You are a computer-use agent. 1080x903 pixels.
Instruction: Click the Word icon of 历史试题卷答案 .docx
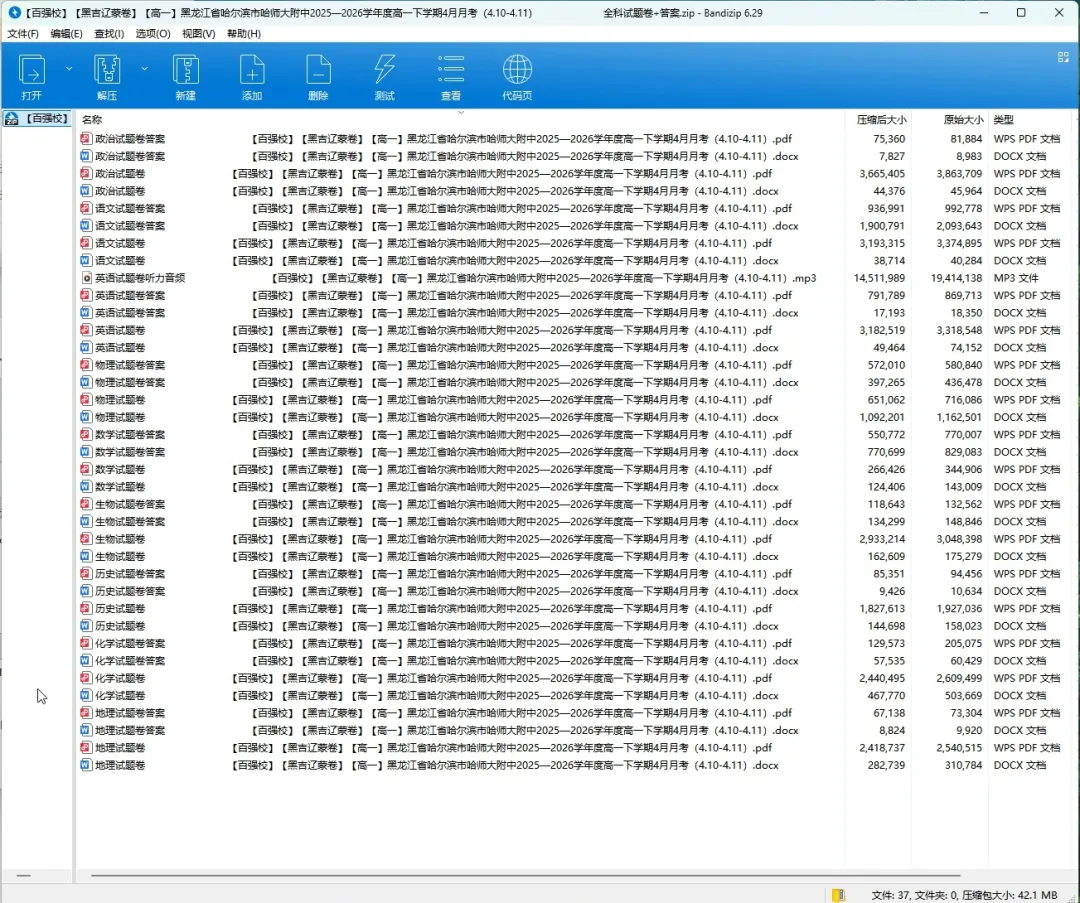[x=86, y=591]
